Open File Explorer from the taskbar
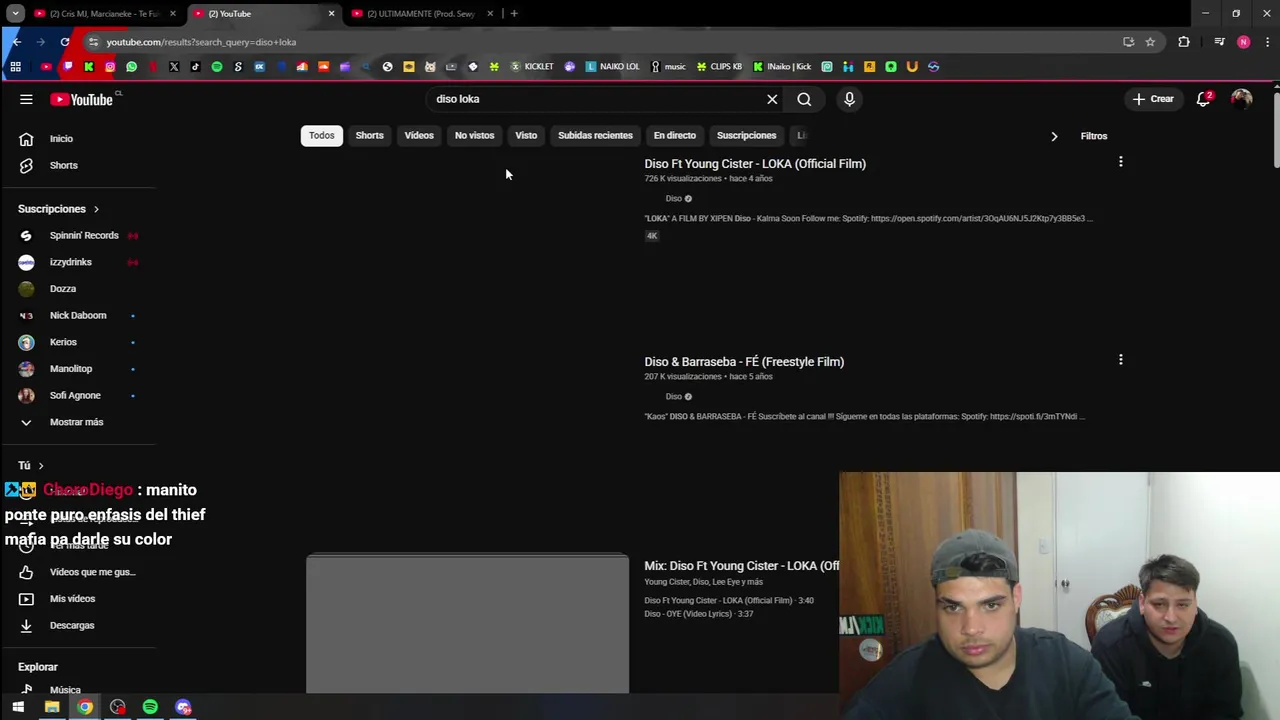Screen dimensions: 1280x720 coord(52,707)
